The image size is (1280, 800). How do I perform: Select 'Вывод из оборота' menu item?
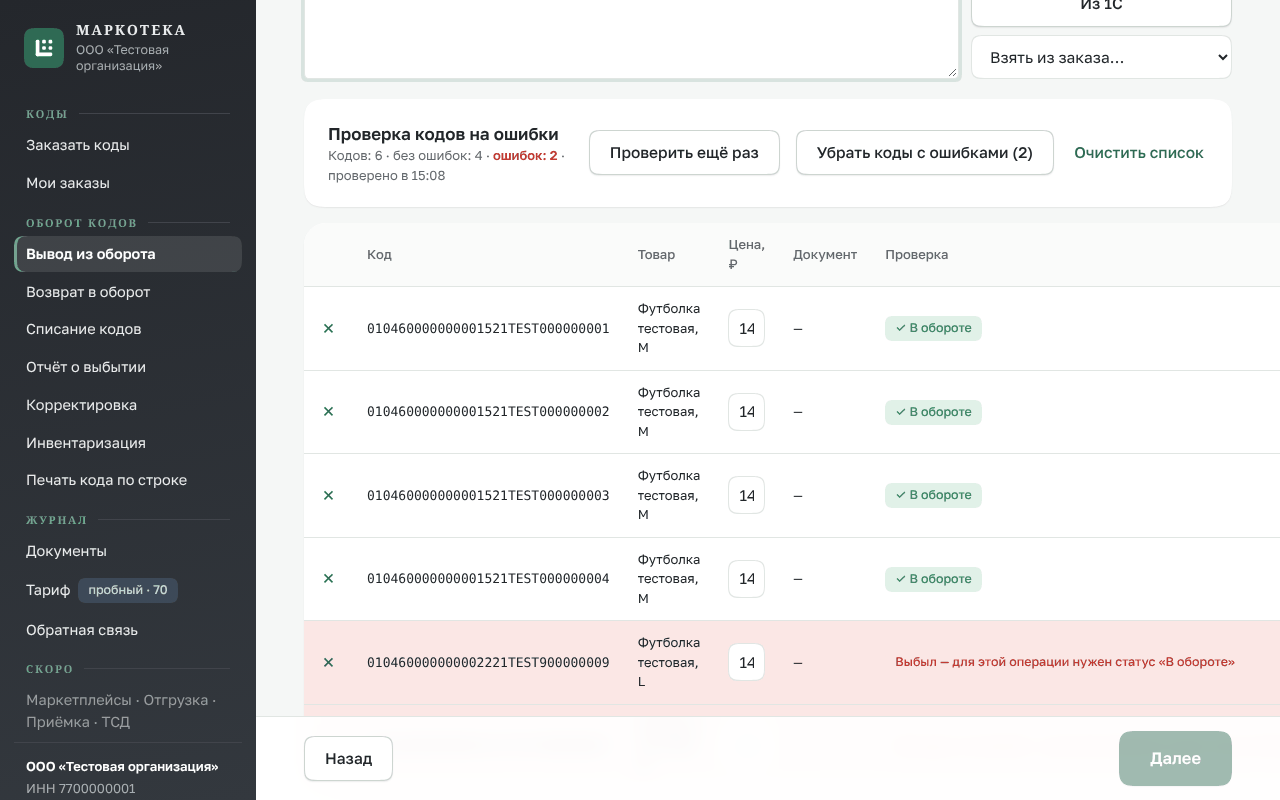click(x=128, y=254)
